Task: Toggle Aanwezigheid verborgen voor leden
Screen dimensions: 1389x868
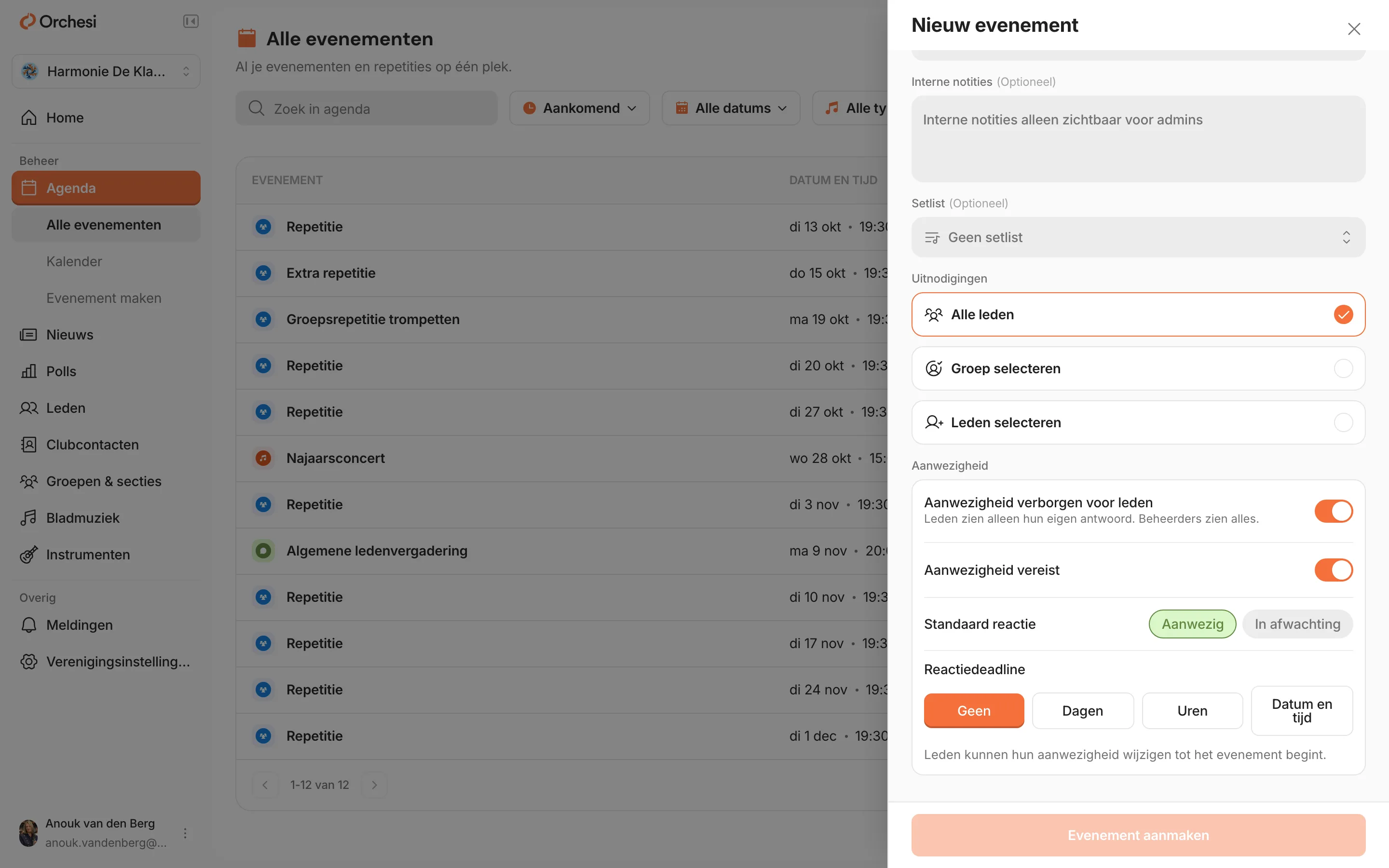Action: pos(1334,511)
